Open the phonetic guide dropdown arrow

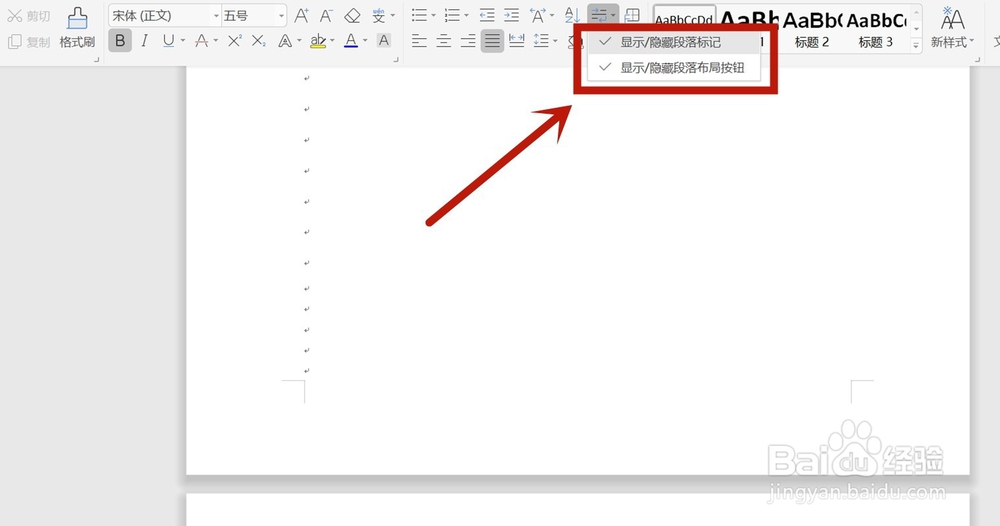(x=393, y=15)
